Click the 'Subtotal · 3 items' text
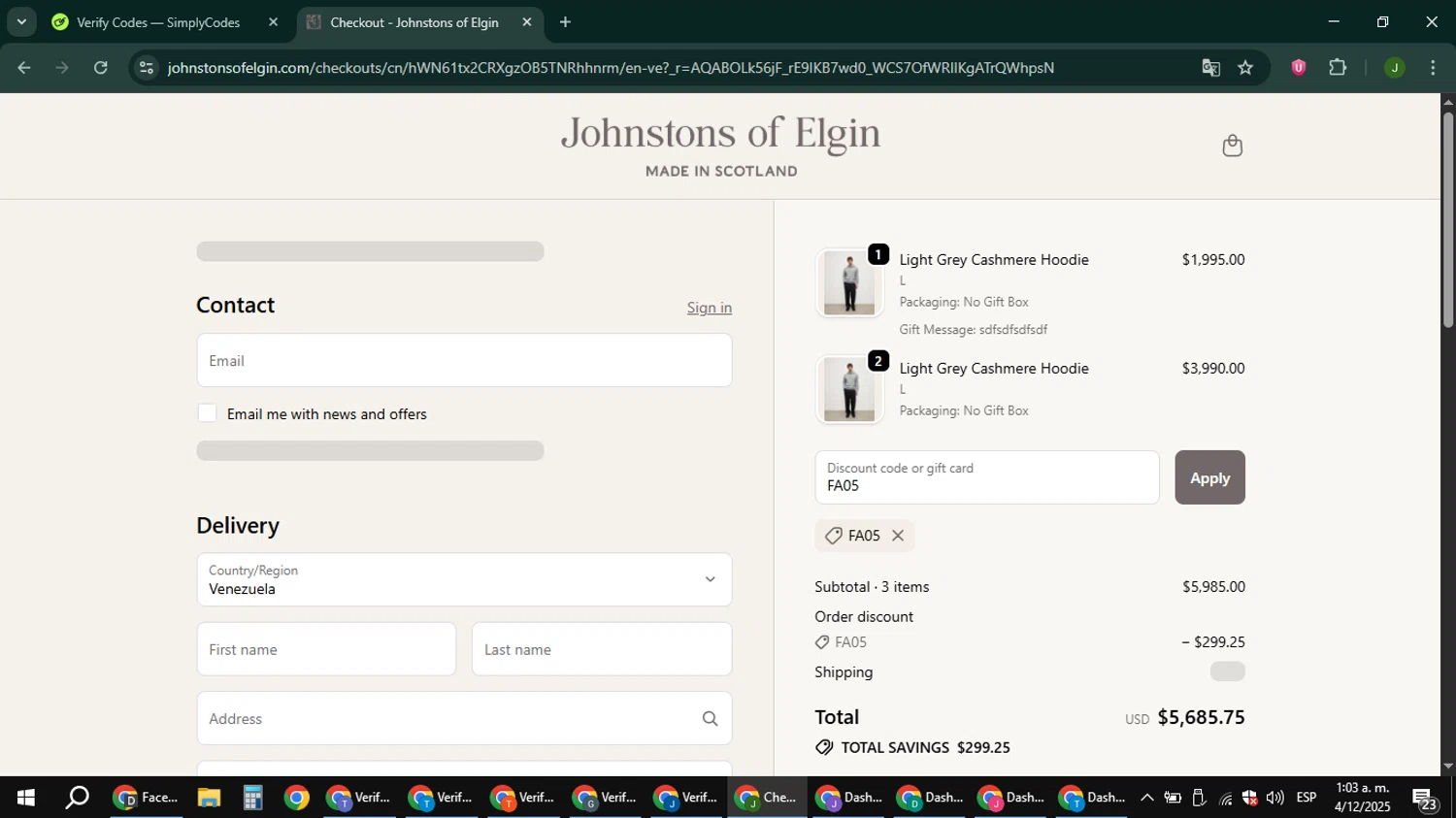Screen dimensions: 1456x818 872,587
